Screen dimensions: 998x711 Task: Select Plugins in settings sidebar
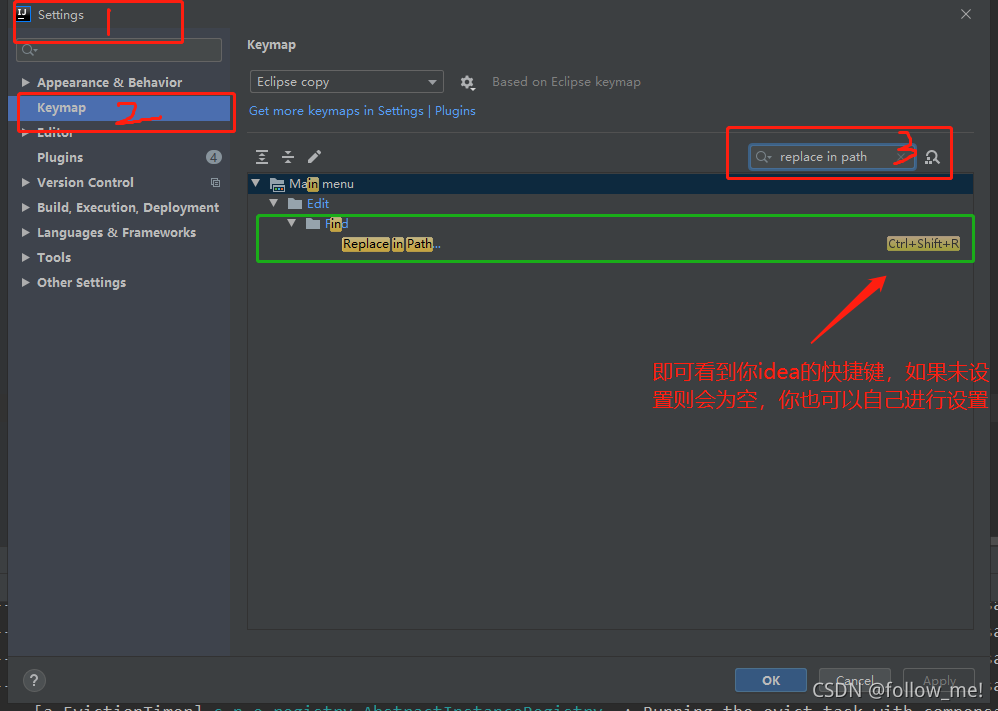pyautogui.click(x=60, y=157)
